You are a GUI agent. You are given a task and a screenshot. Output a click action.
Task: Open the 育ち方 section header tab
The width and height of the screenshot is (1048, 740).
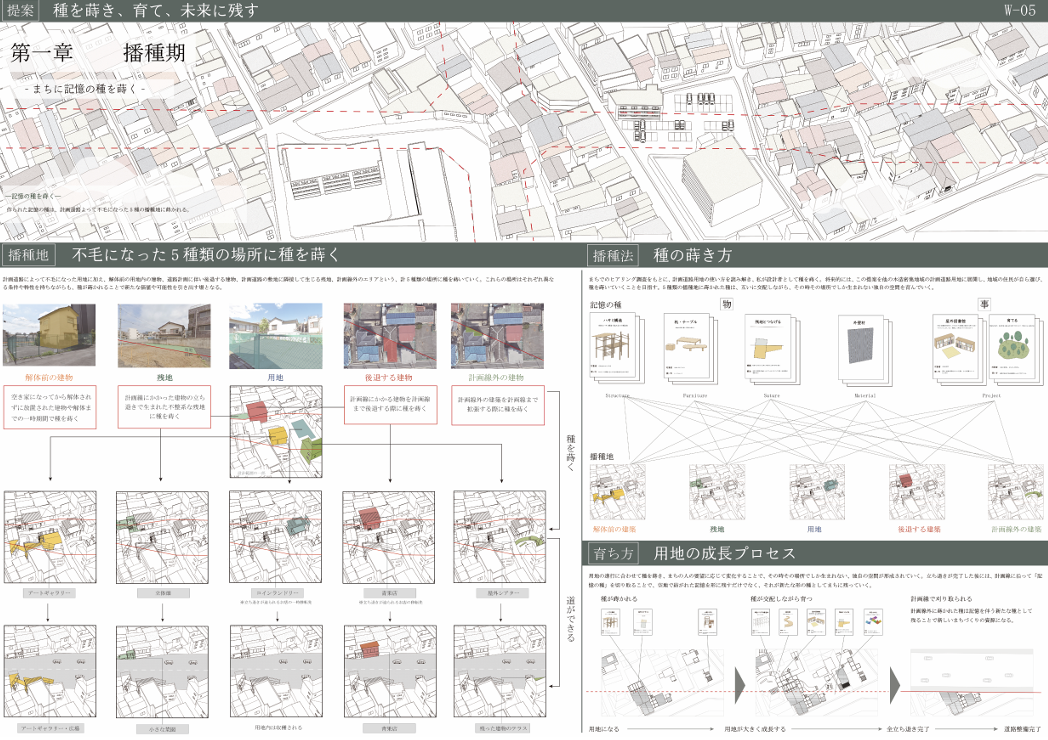click(613, 552)
